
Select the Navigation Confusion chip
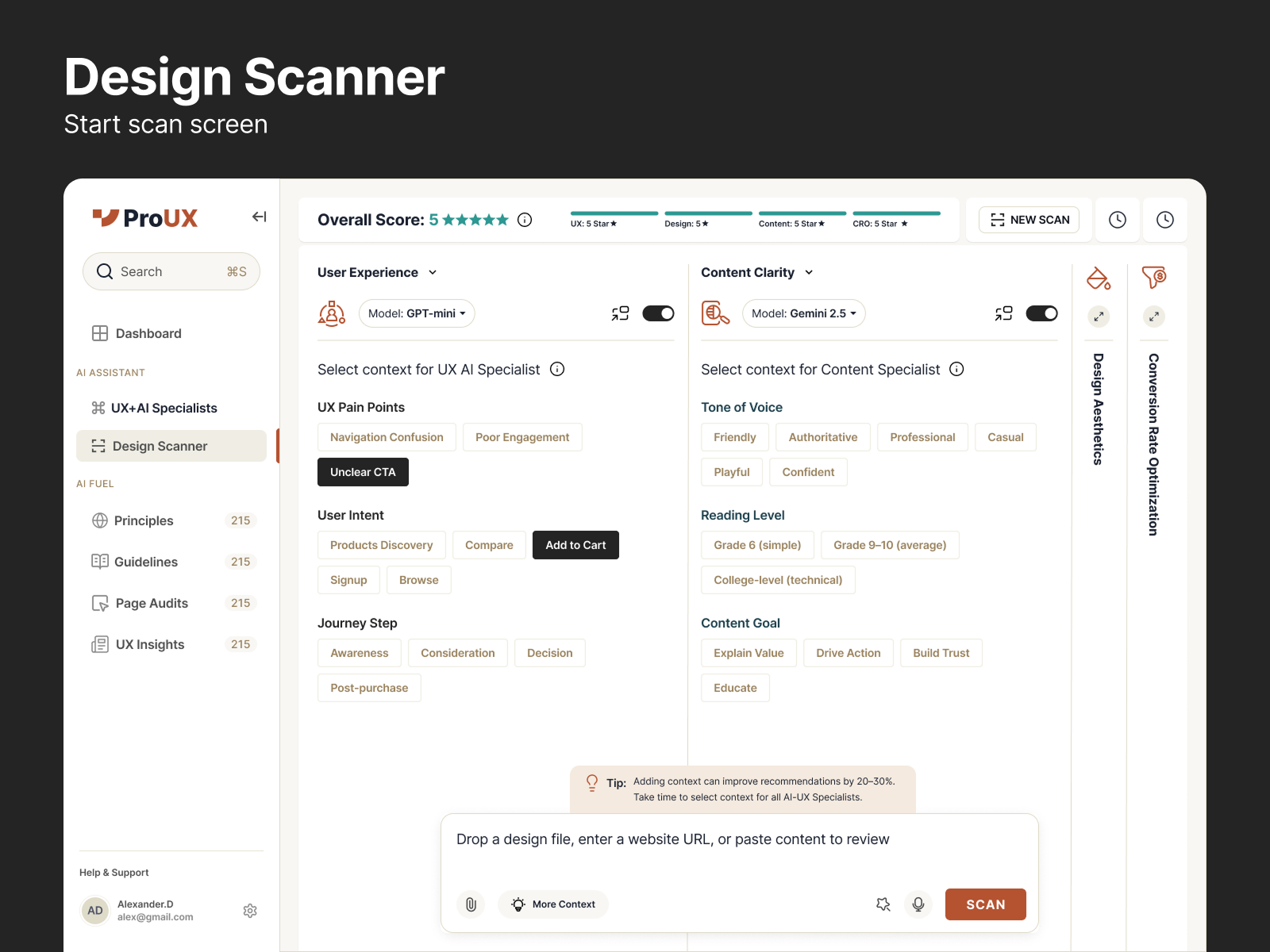(387, 437)
